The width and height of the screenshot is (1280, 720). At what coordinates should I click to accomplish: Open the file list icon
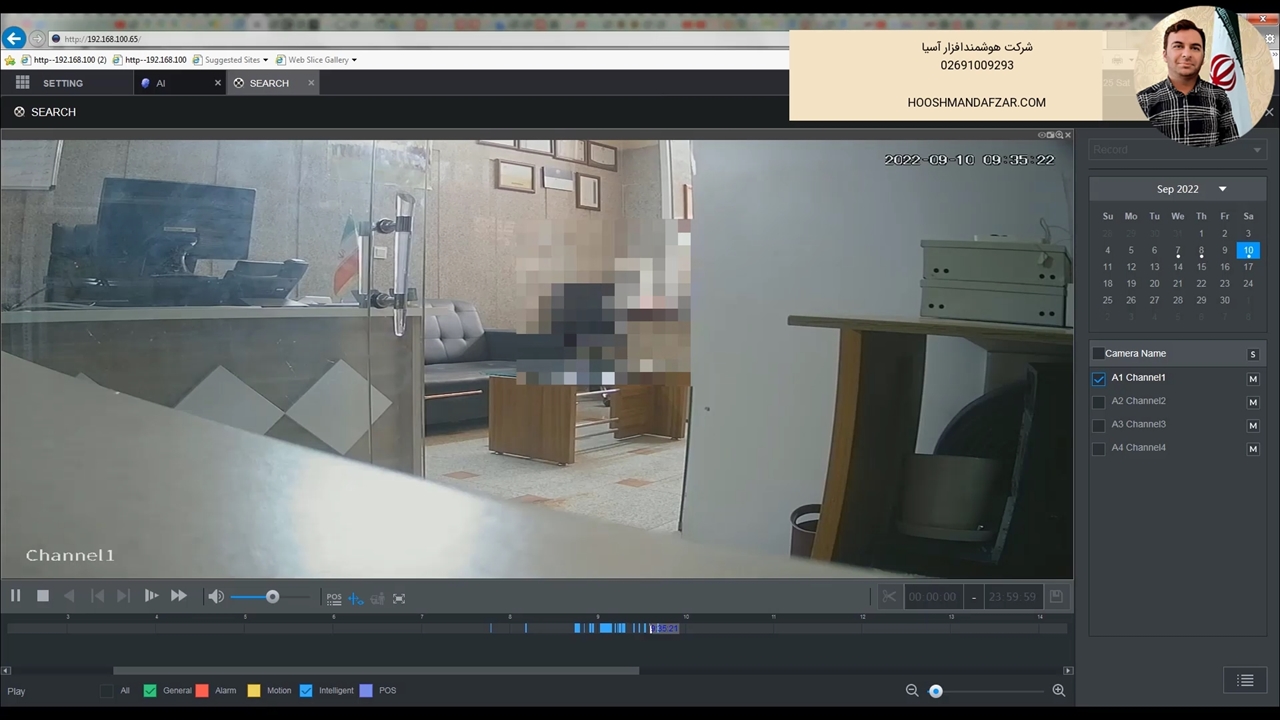click(x=1245, y=681)
